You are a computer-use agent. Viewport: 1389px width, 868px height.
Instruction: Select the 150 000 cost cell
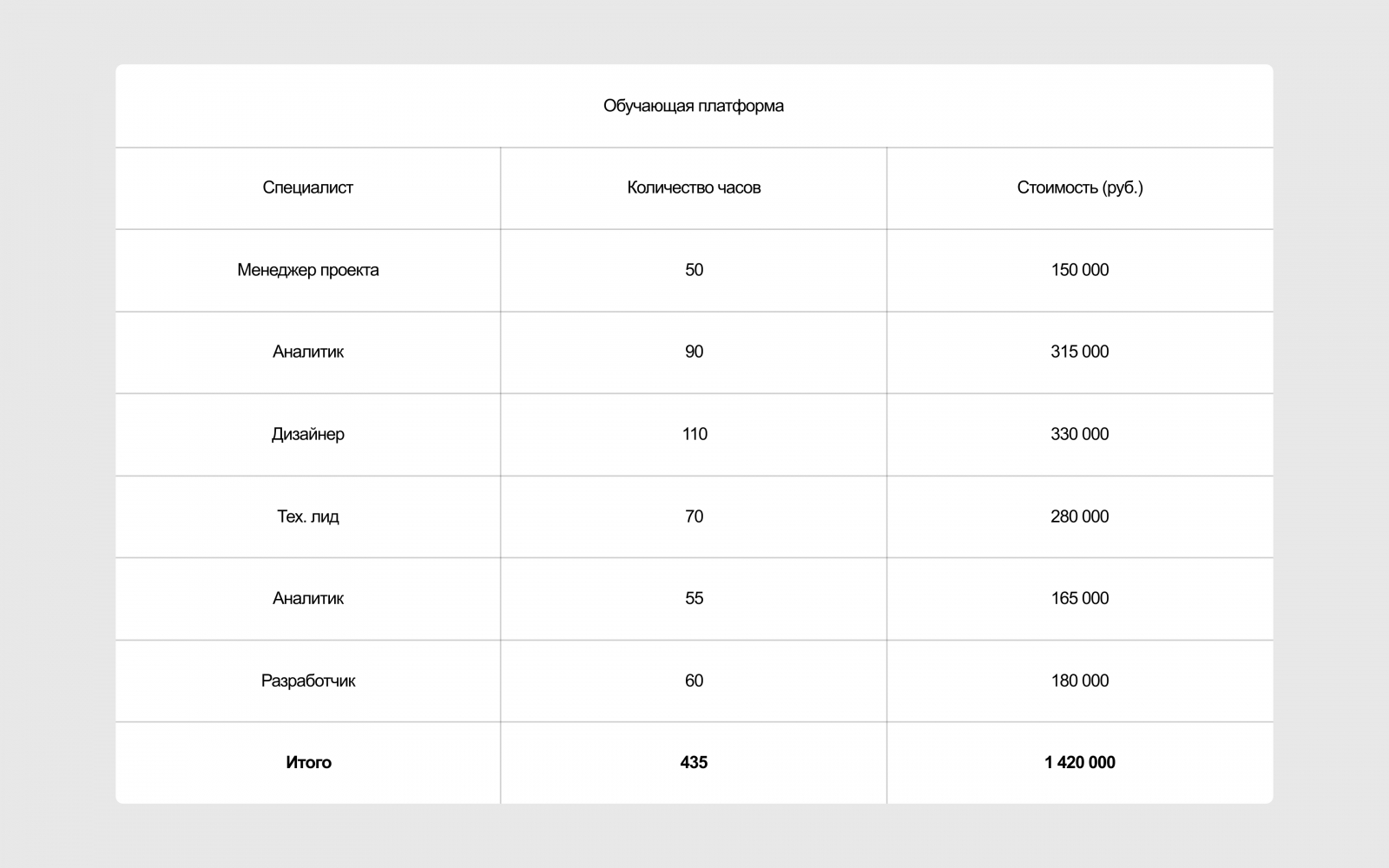pos(1080,270)
